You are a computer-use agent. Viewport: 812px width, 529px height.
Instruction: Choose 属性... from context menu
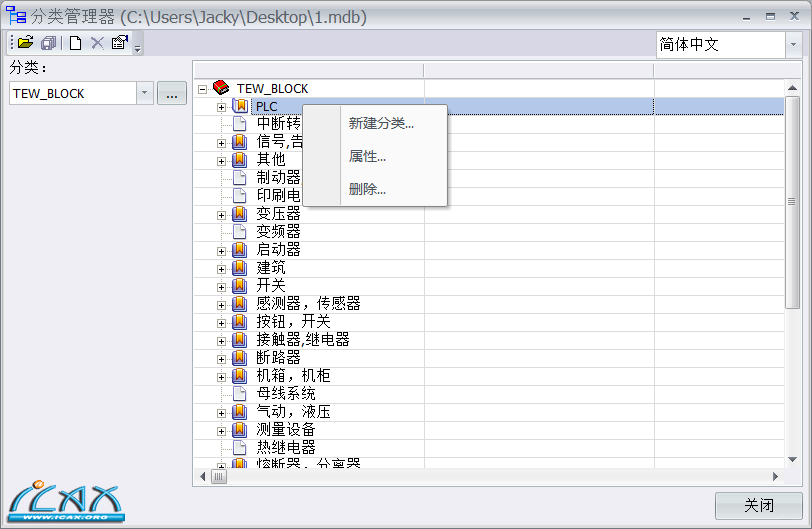[367, 156]
